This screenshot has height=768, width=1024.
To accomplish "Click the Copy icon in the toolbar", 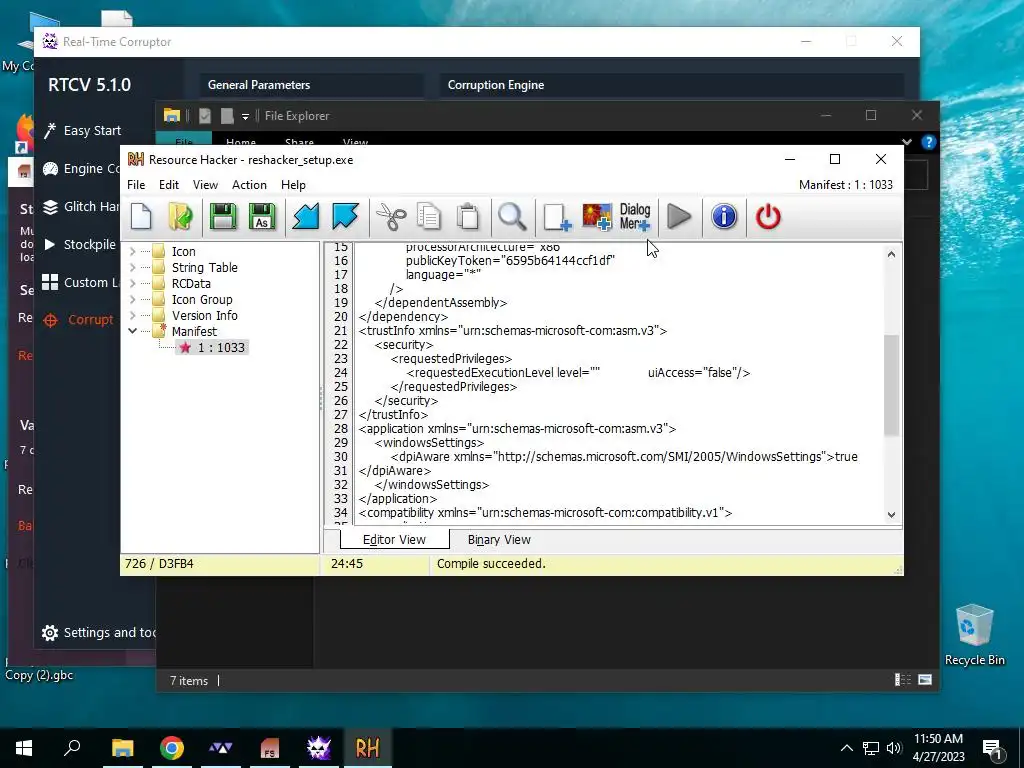I will point(429,217).
